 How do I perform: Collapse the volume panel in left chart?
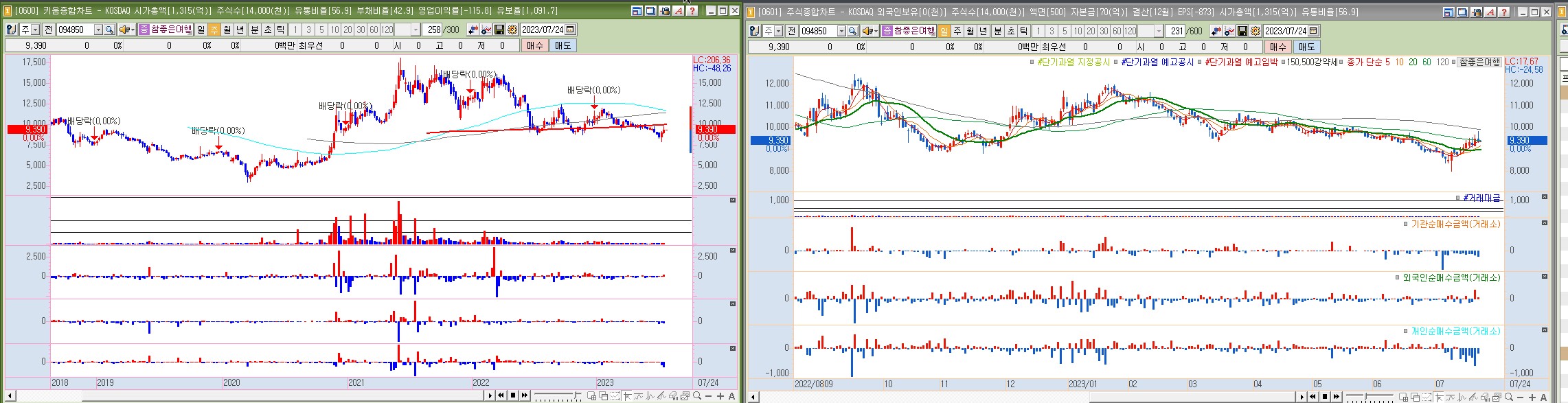click(732, 200)
